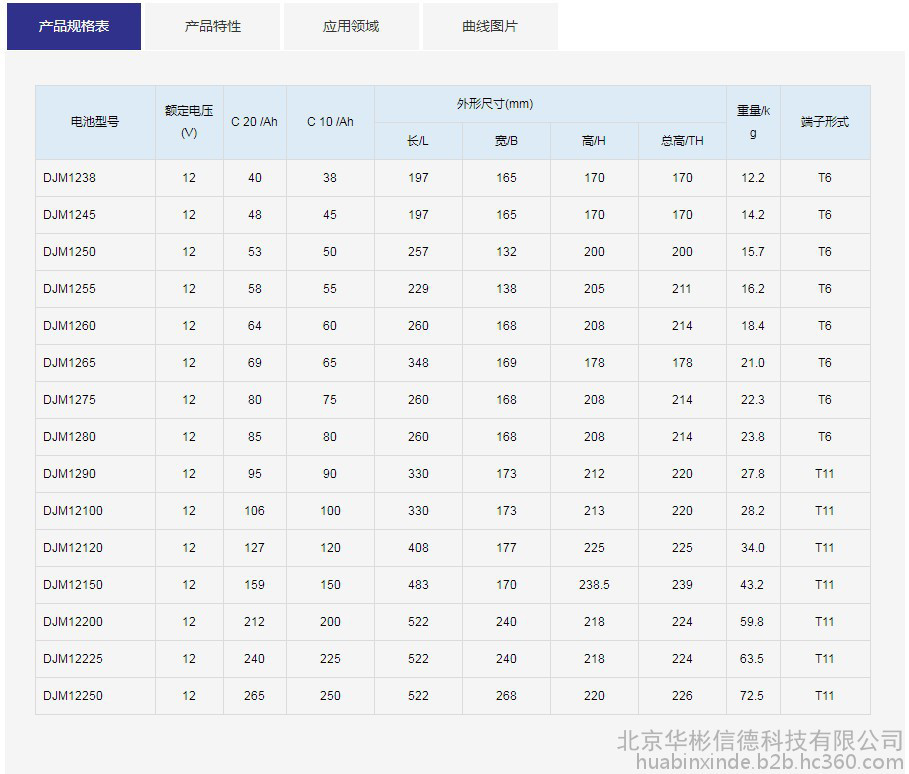Click weight value 21.0 in DJM1265 row
This screenshot has height=774, width=909.
[x=752, y=363]
